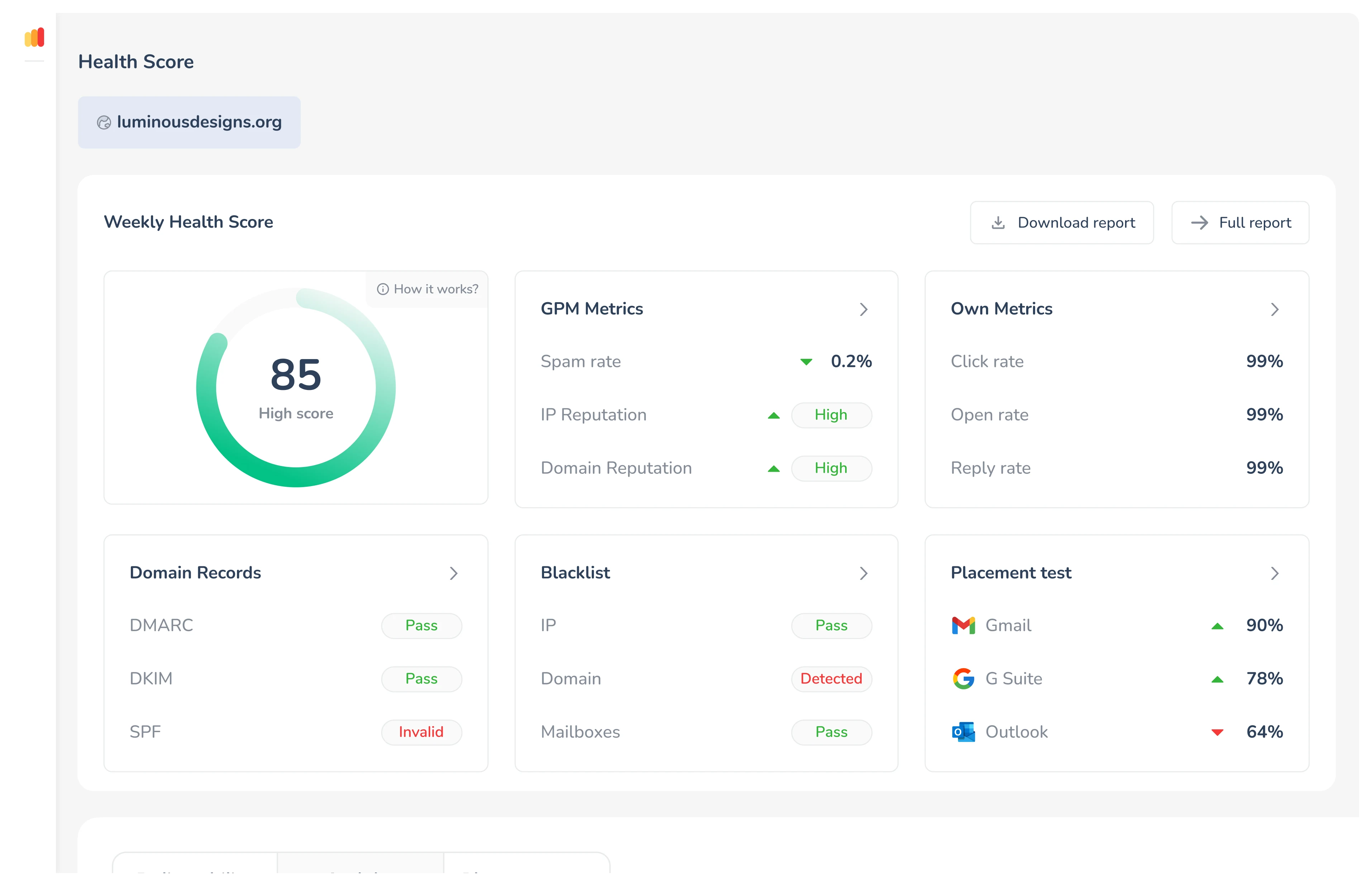
Task: Click the red down arrow beside Outlook 64%
Action: 1217,732
